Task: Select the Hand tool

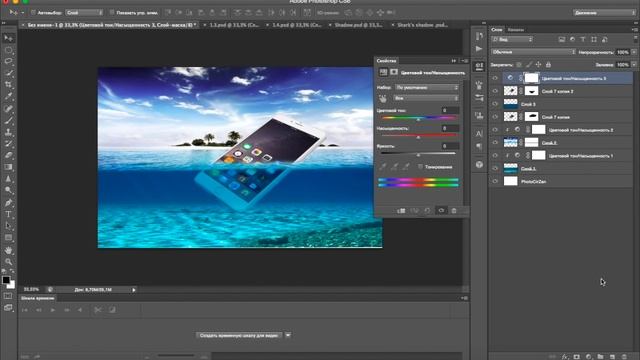Action: point(9,250)
